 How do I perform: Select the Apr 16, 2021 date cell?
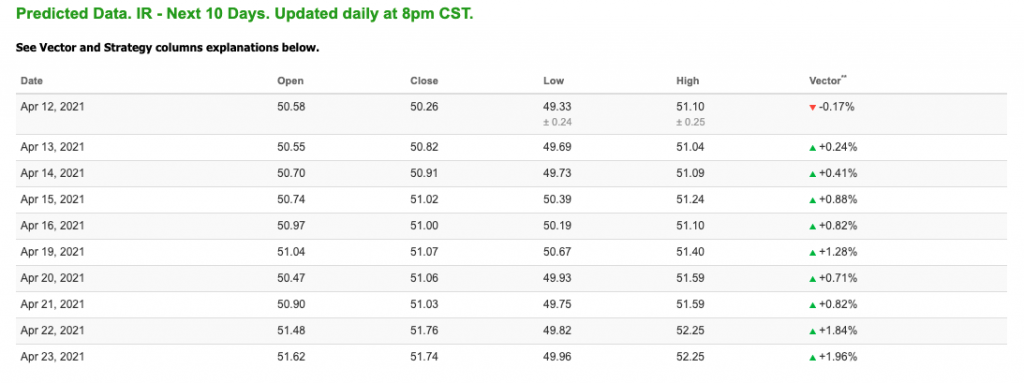pos(52,225)
